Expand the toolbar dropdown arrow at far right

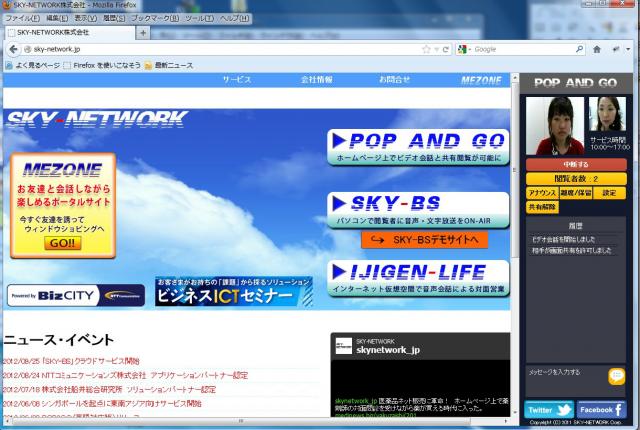click(x=628, y=49)
